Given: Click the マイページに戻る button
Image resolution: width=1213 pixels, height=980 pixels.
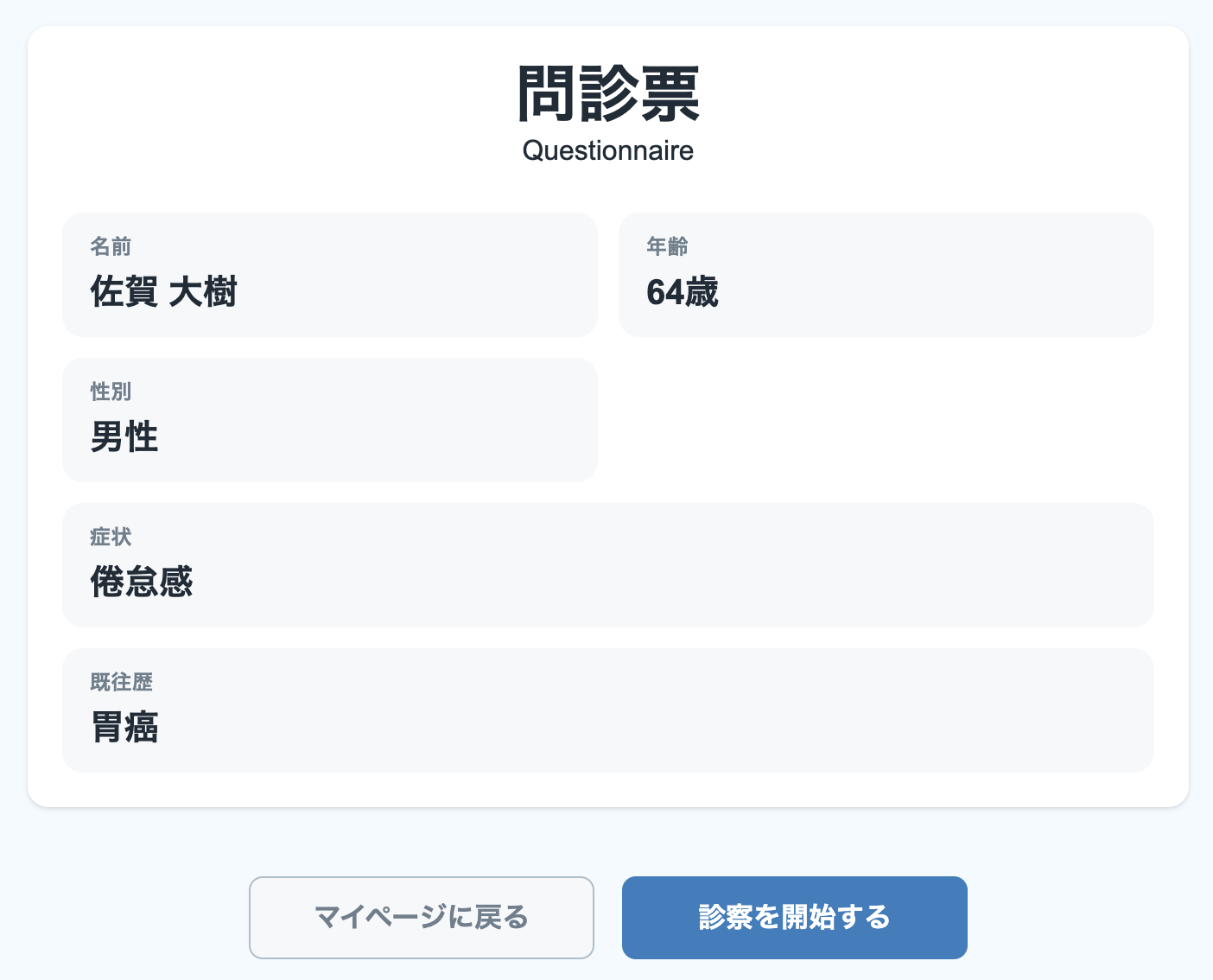Looking at the screenshot, I should click(421, 917).
